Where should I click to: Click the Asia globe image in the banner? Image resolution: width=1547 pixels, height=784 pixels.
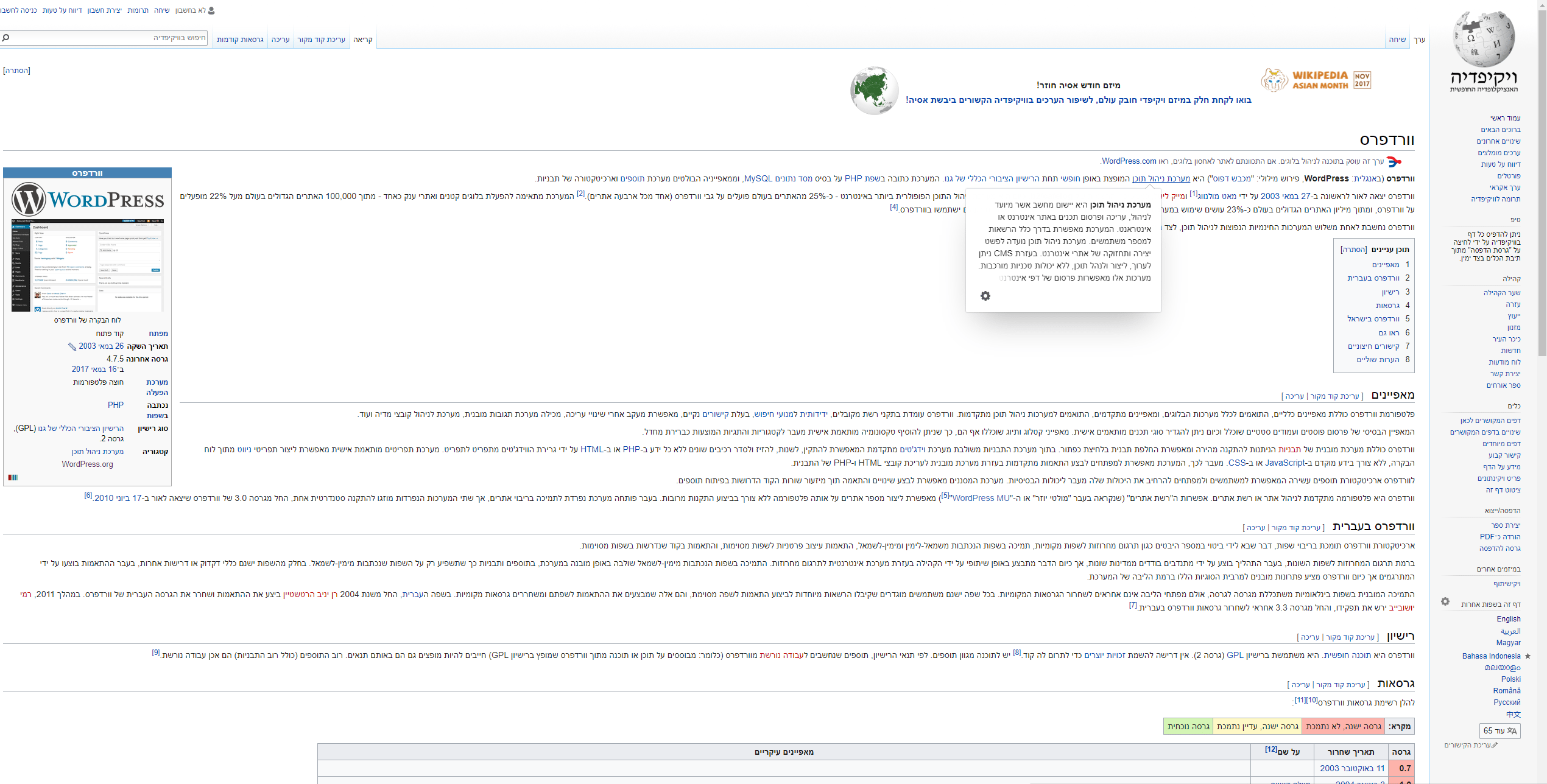pyautogui.click(x=874, y=91)
